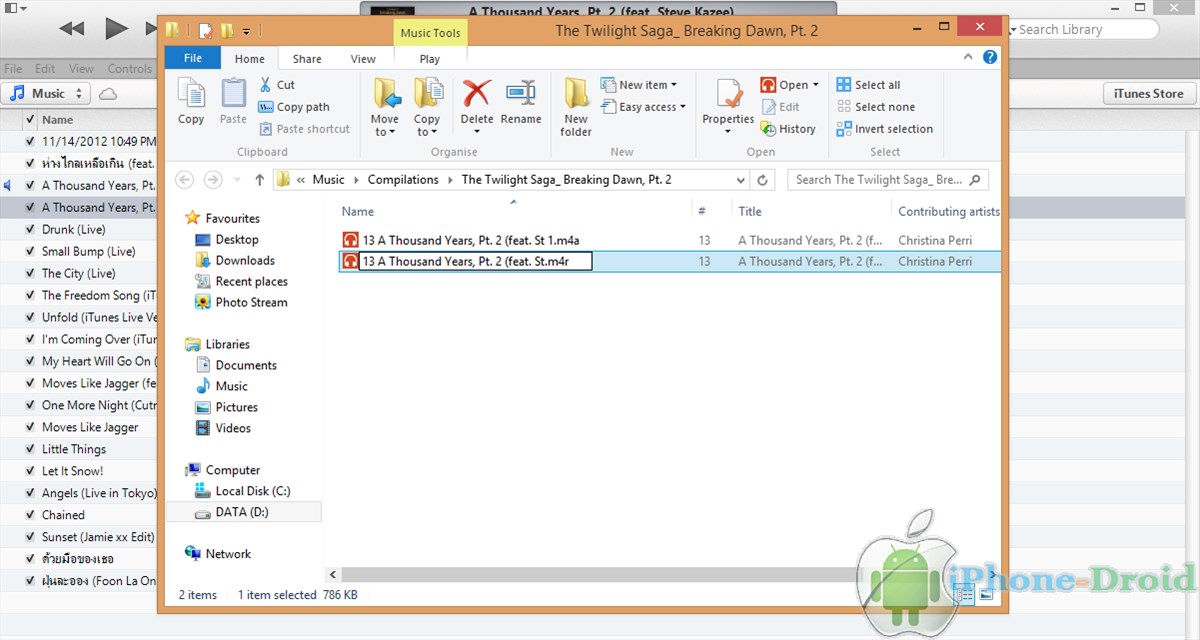Screen dimensions: 1200x640
Task: Click the Explorer Help question mark icon
Action: [990, 58]
